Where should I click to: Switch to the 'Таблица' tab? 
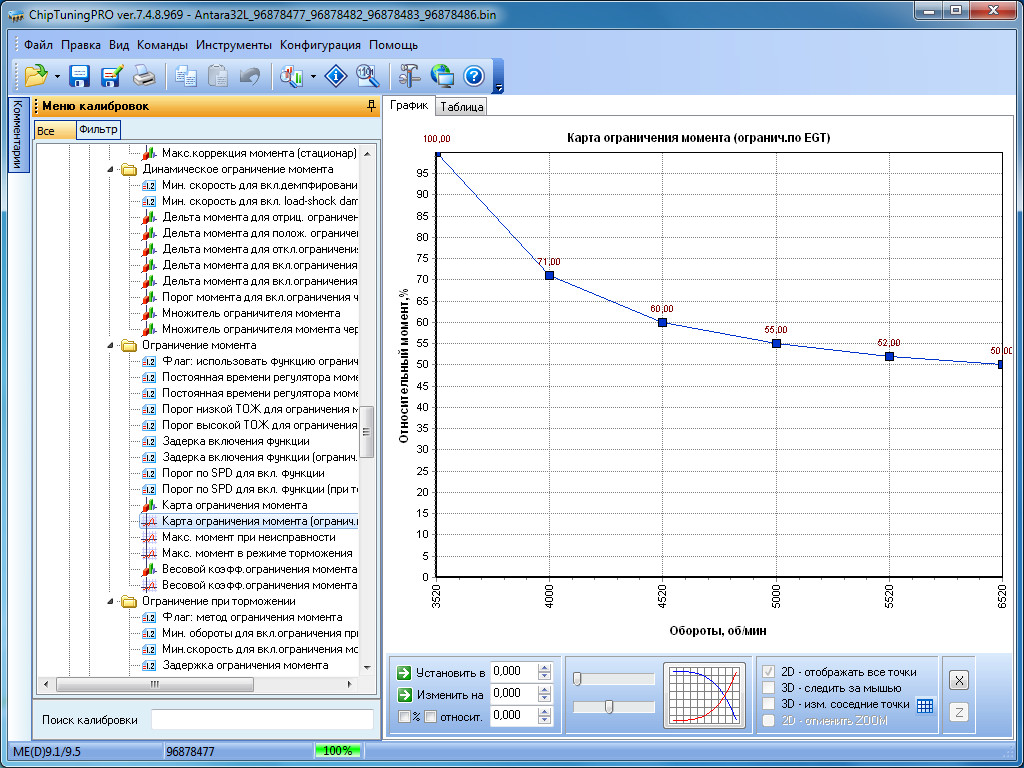point(461,107)
